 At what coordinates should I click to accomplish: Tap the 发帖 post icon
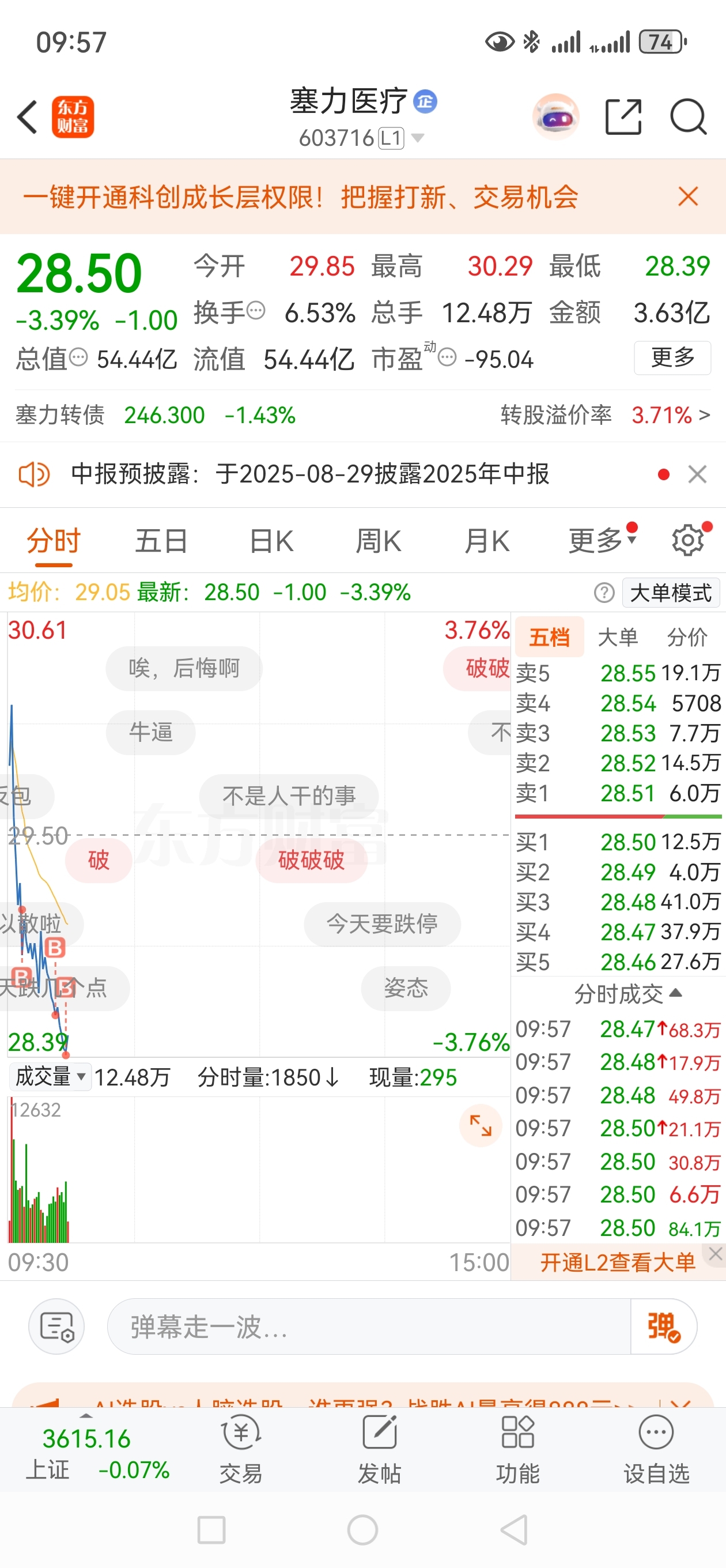pyautogui.click(x=379, y=1449)
